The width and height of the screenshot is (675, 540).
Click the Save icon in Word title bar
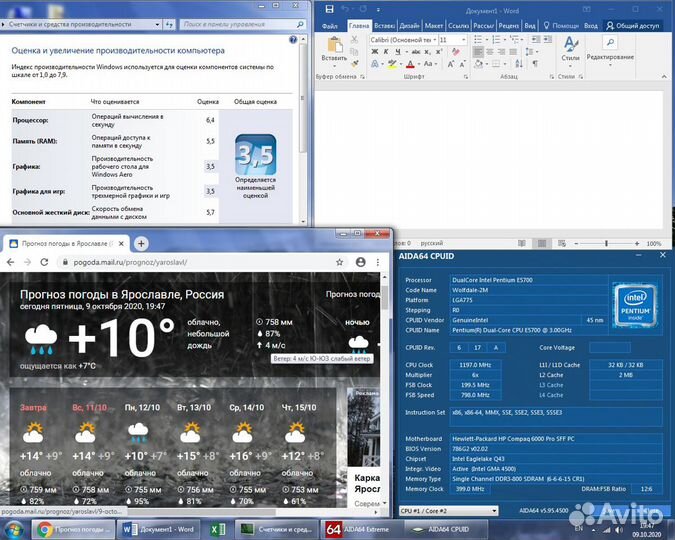tap(329, 9)
